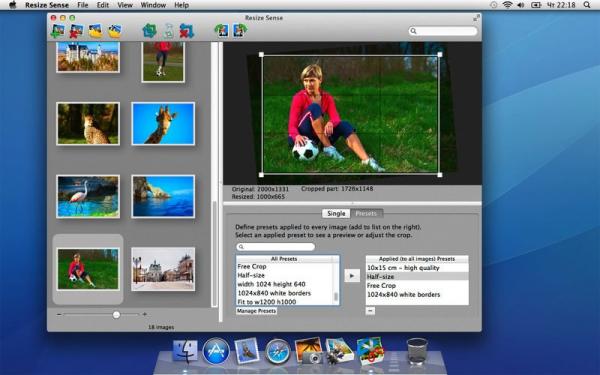Click the grayed-out center toolbar icon
The width and height of the screenshot is (600, 375).
169,31
